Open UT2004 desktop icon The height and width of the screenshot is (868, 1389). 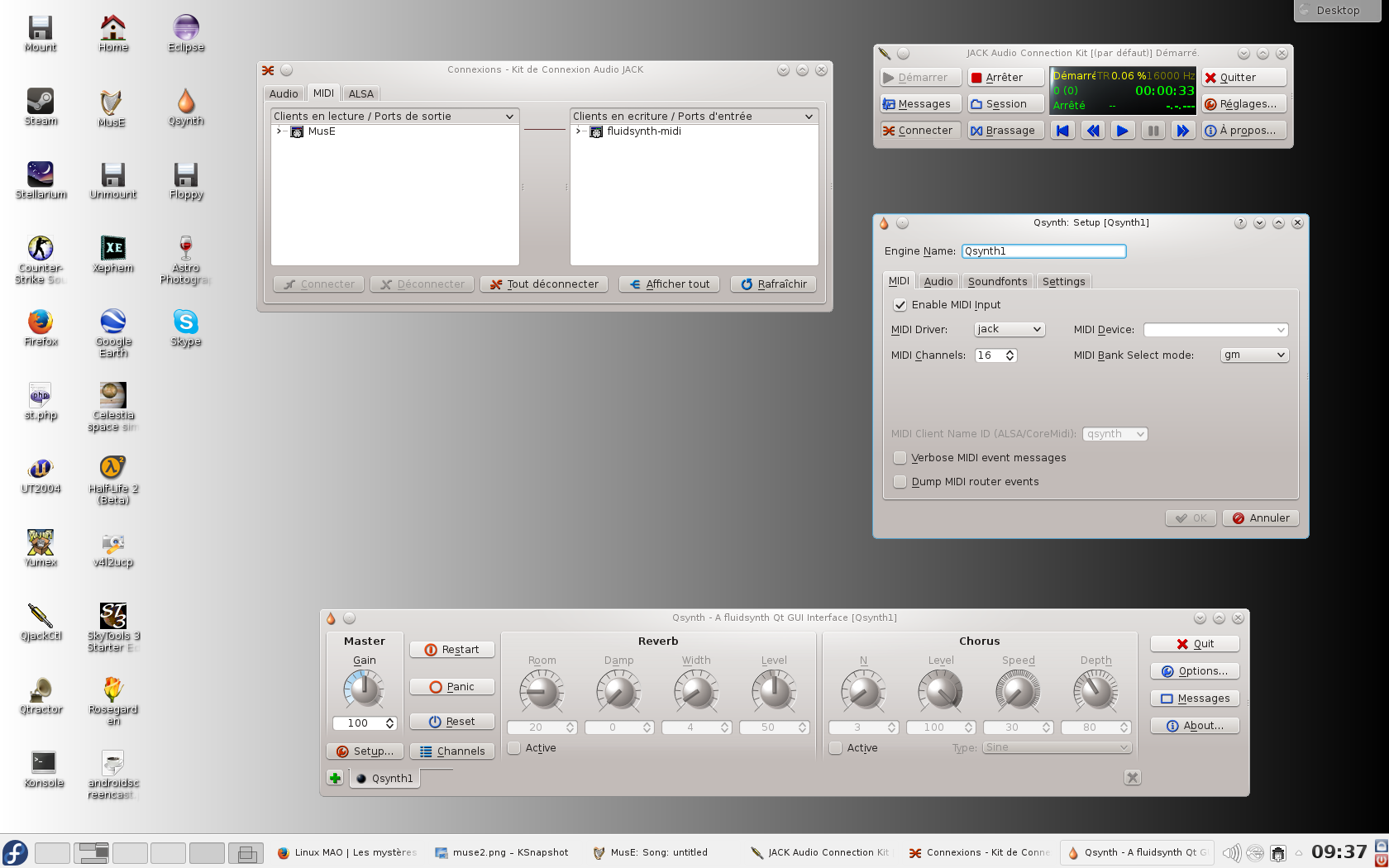pyautogui.click(x=41, y=475)
